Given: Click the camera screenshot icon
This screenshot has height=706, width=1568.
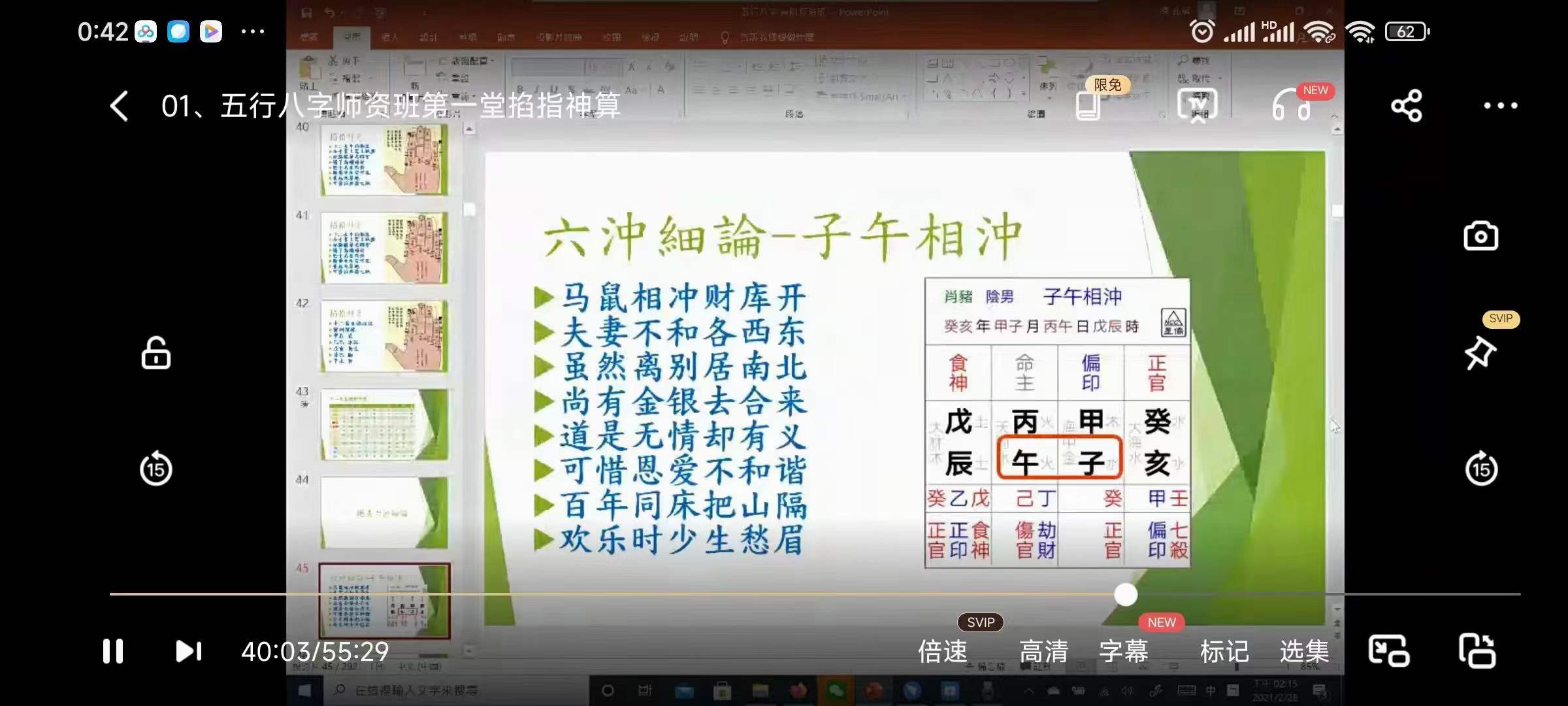Looking at the screenshot, I should (x=1481, y=235).
